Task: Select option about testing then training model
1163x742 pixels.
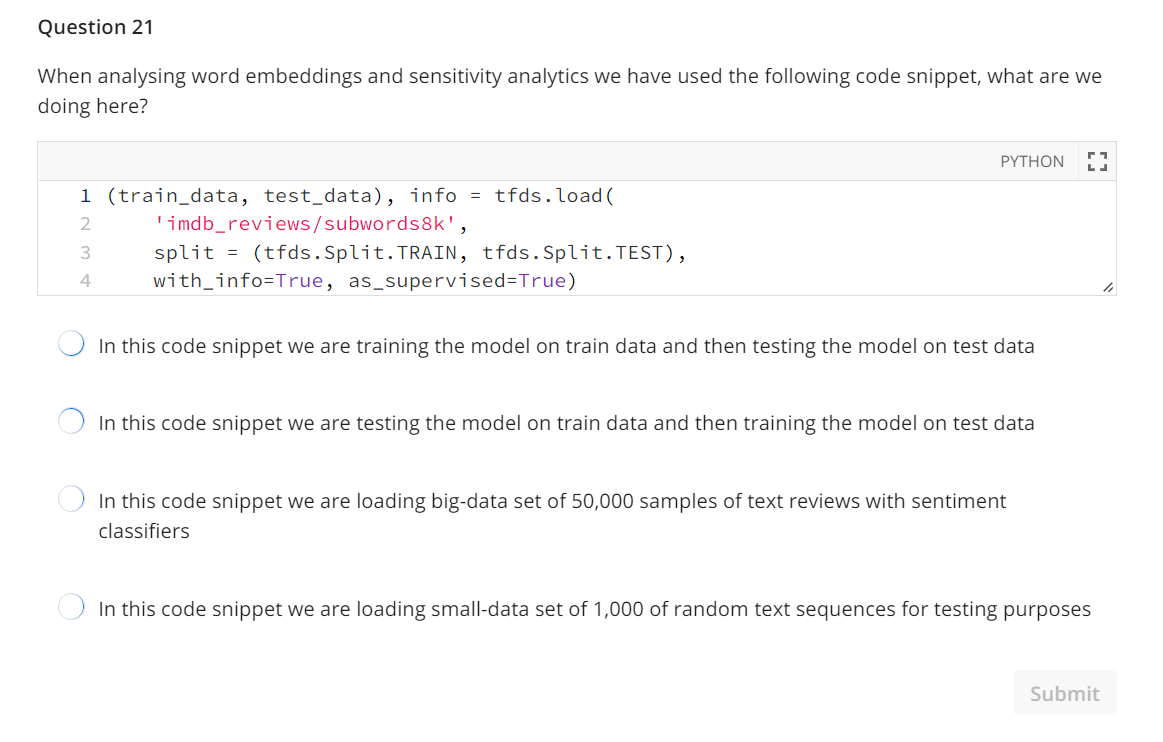Action: (71, 421)
